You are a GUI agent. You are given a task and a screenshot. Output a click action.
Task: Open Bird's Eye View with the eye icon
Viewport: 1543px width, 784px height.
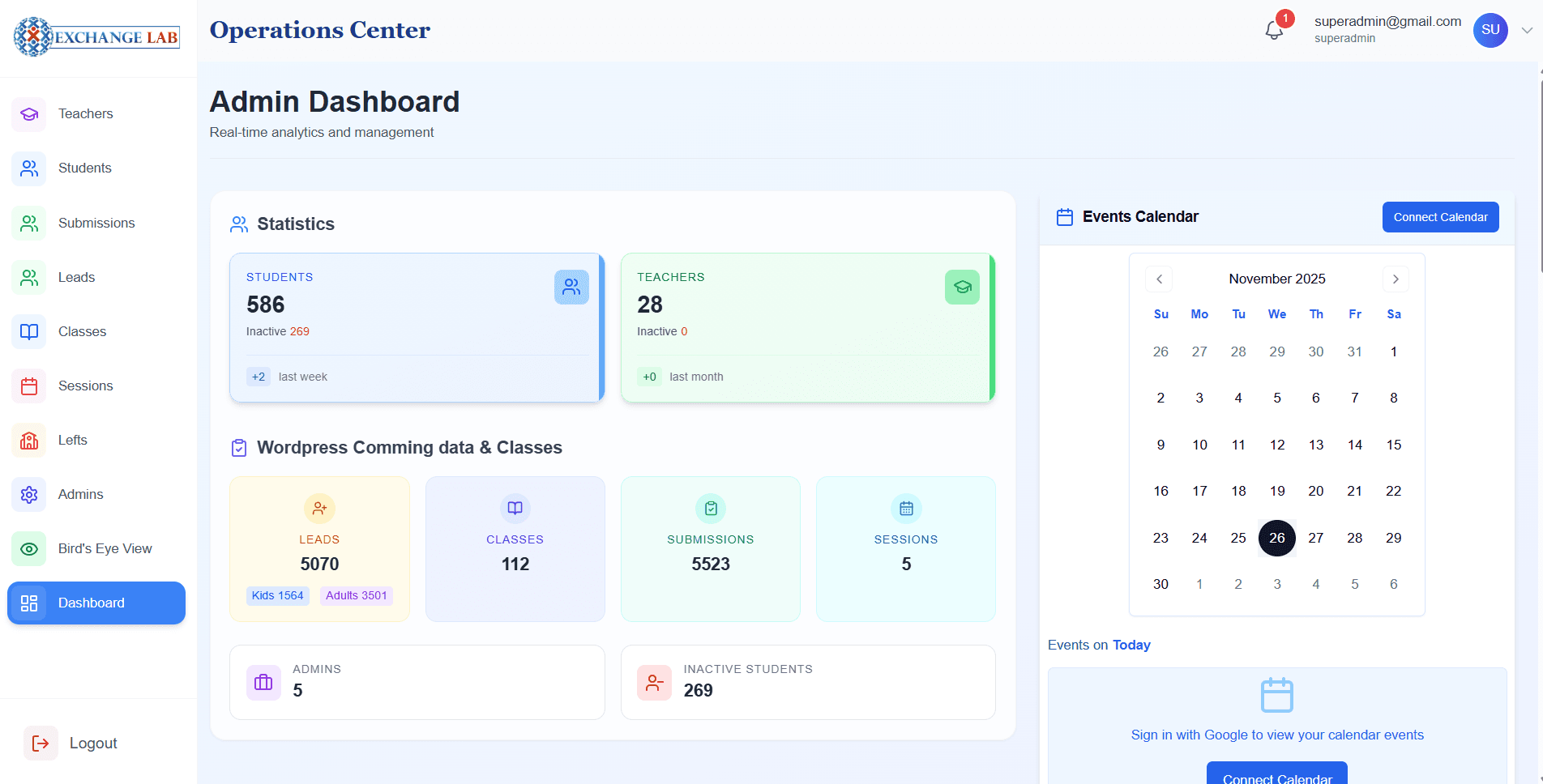coord(29,548)
